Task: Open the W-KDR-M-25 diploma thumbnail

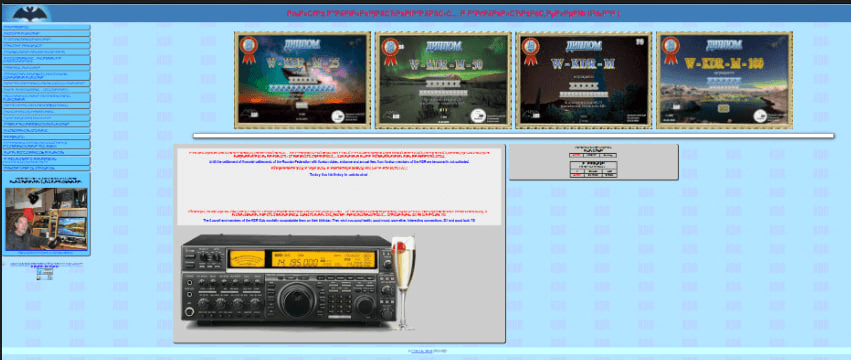Action: [x=302, y=80]
